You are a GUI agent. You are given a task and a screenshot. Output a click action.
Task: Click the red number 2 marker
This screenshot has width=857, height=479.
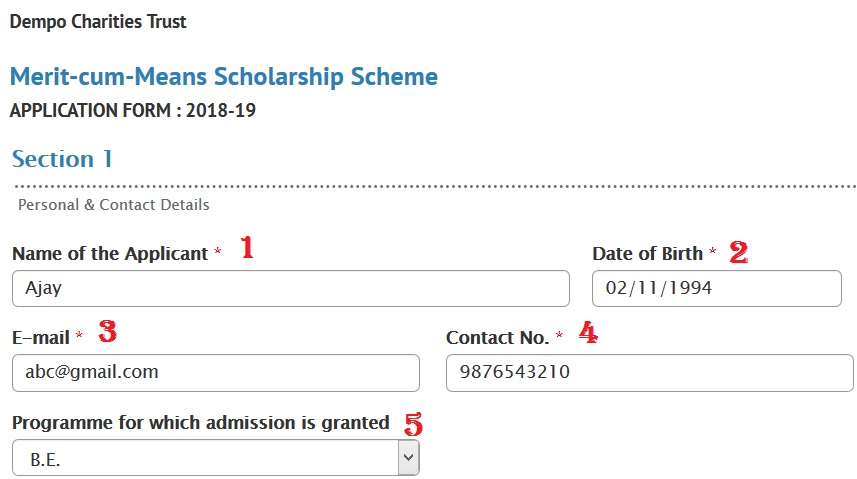[x=738, y=252]
